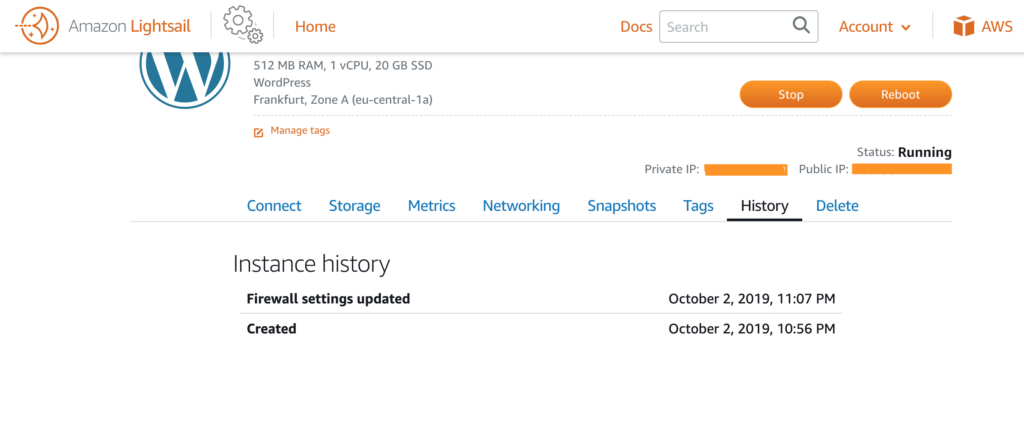Click the Amazon Lightsail logo icon
Viewport: 1024px width, 432px height.
pos(37,26)
